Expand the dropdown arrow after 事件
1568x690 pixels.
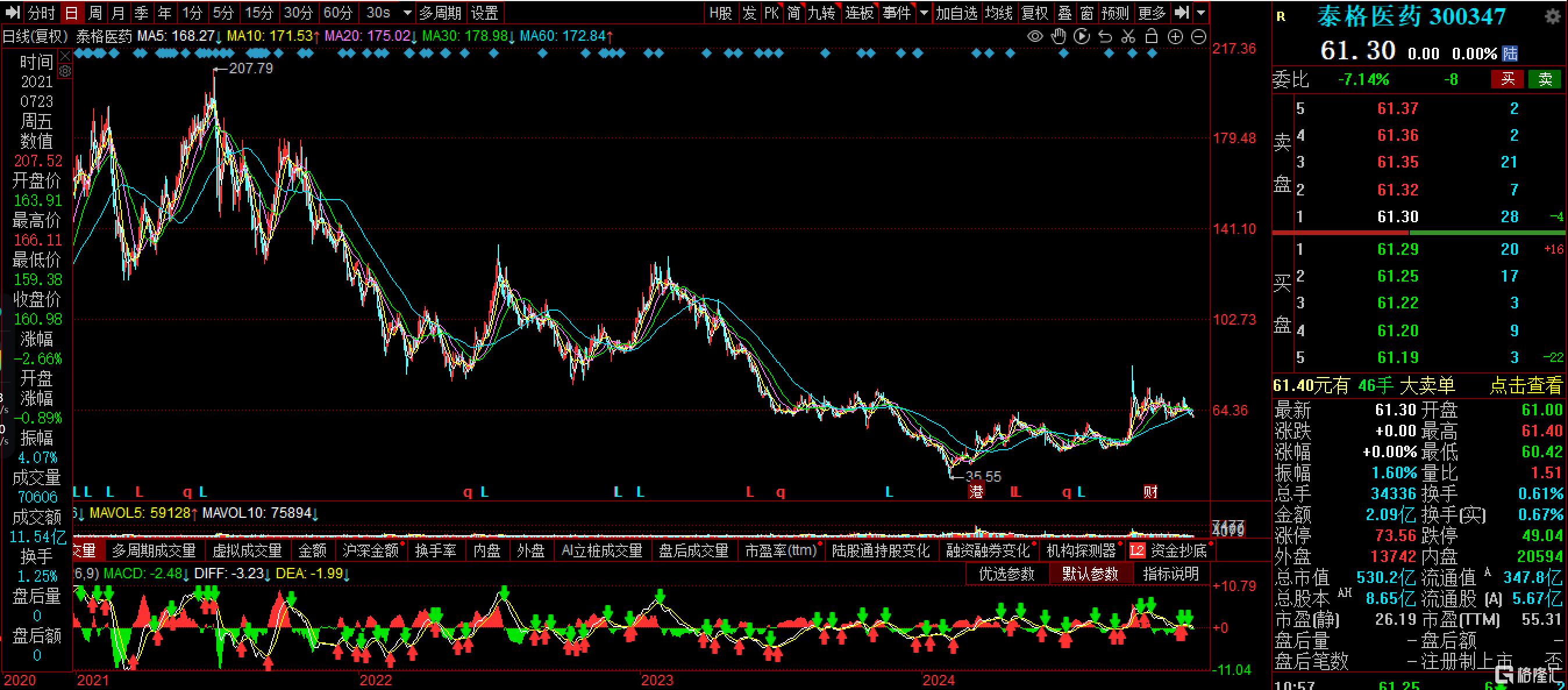[924, 13]
